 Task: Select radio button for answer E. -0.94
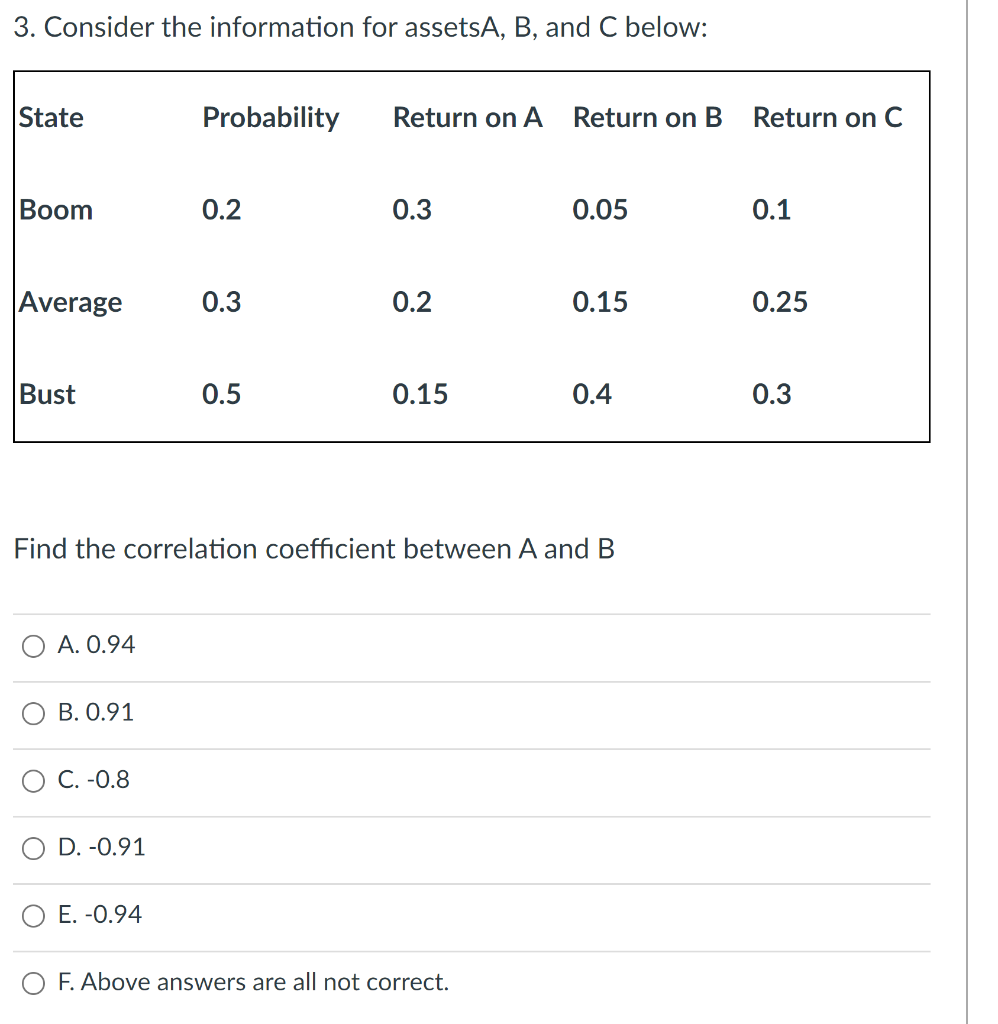(x=32, y=915)
